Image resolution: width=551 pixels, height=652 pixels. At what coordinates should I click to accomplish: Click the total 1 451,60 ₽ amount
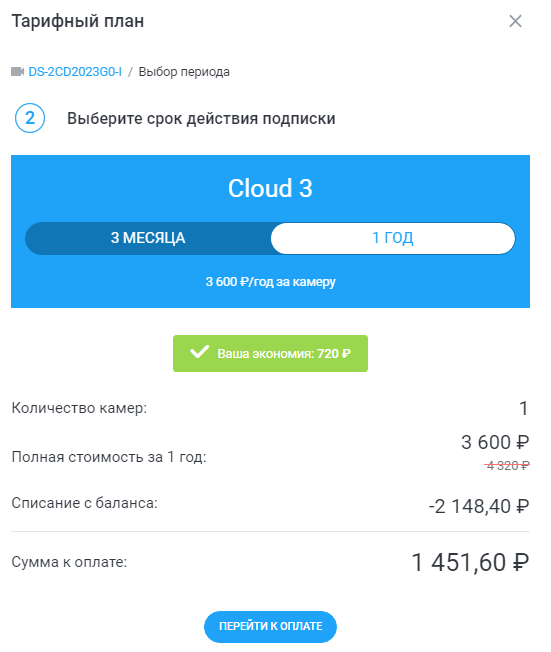tap(470, 563)
